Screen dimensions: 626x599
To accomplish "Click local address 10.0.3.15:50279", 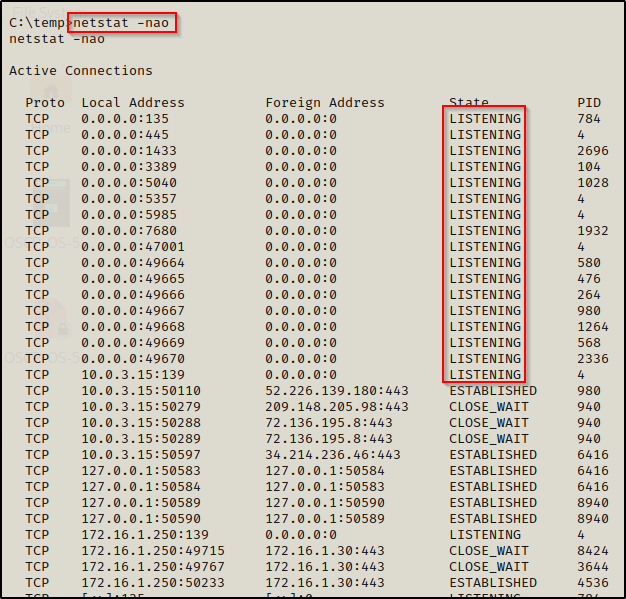I will pos(141,407).
